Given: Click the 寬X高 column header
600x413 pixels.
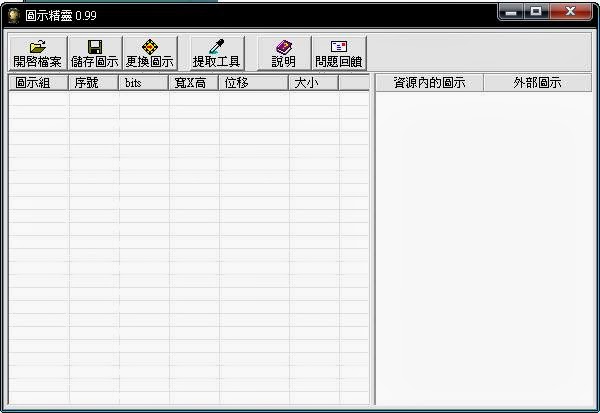Looking at the screenshot, I should tap(194, 83).
